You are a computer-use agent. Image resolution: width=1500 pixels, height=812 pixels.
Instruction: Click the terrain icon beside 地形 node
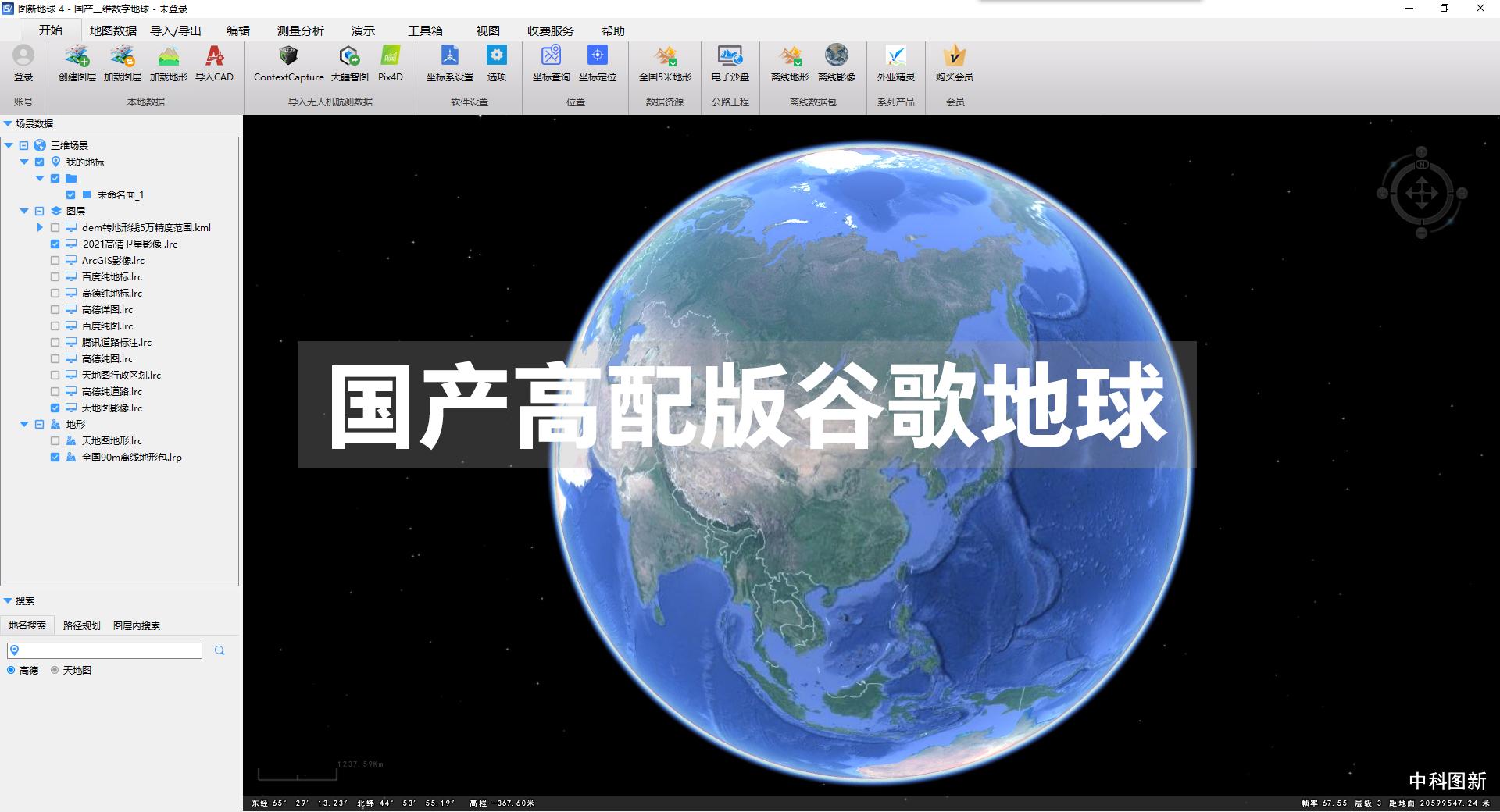tap(55, 424)
